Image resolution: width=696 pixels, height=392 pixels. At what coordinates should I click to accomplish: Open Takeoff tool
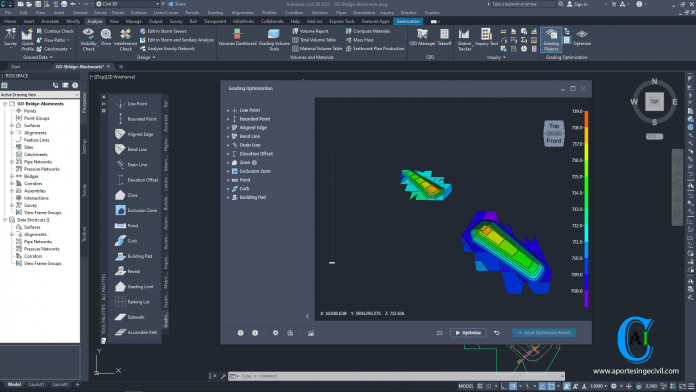(x=444, y=37)
